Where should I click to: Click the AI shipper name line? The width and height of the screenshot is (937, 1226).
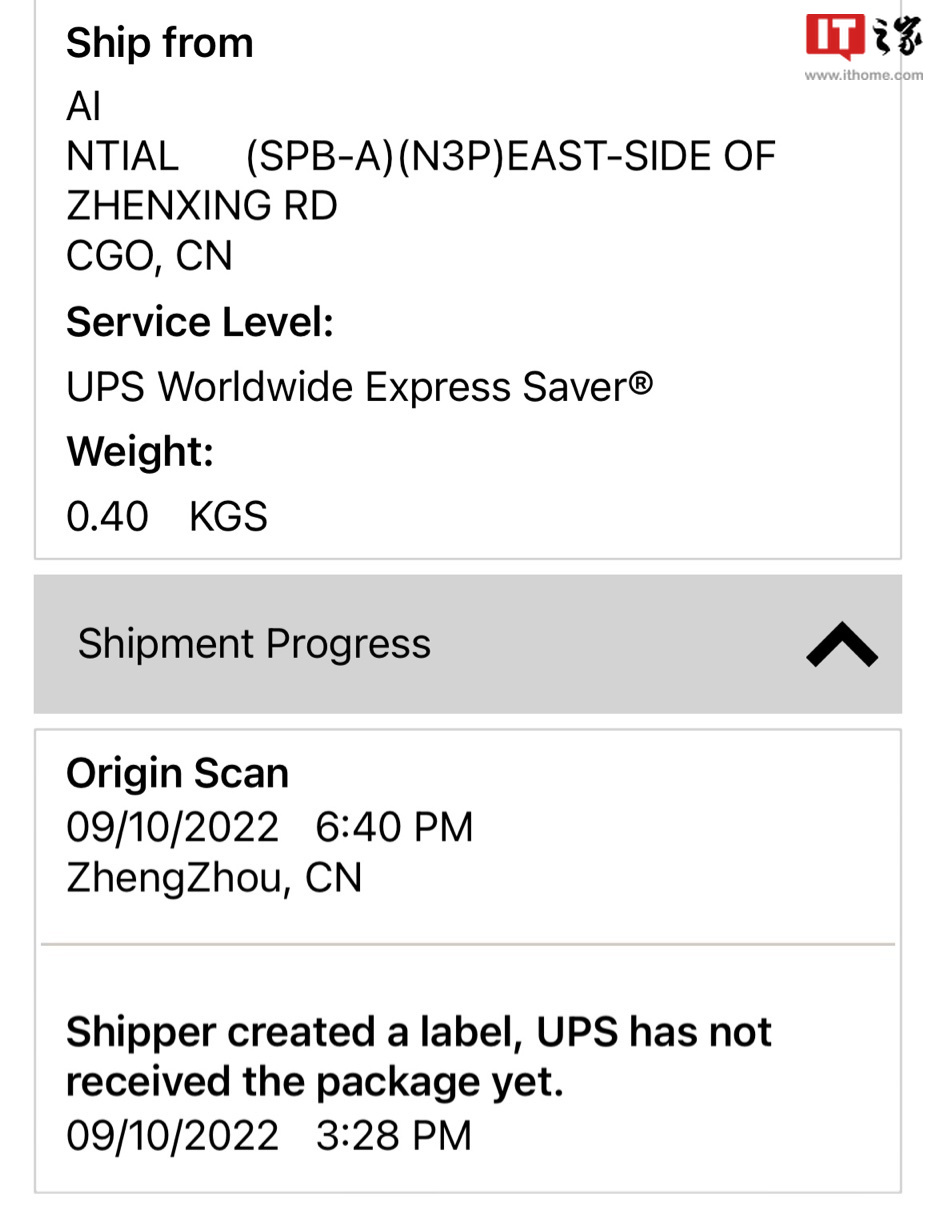84,107
